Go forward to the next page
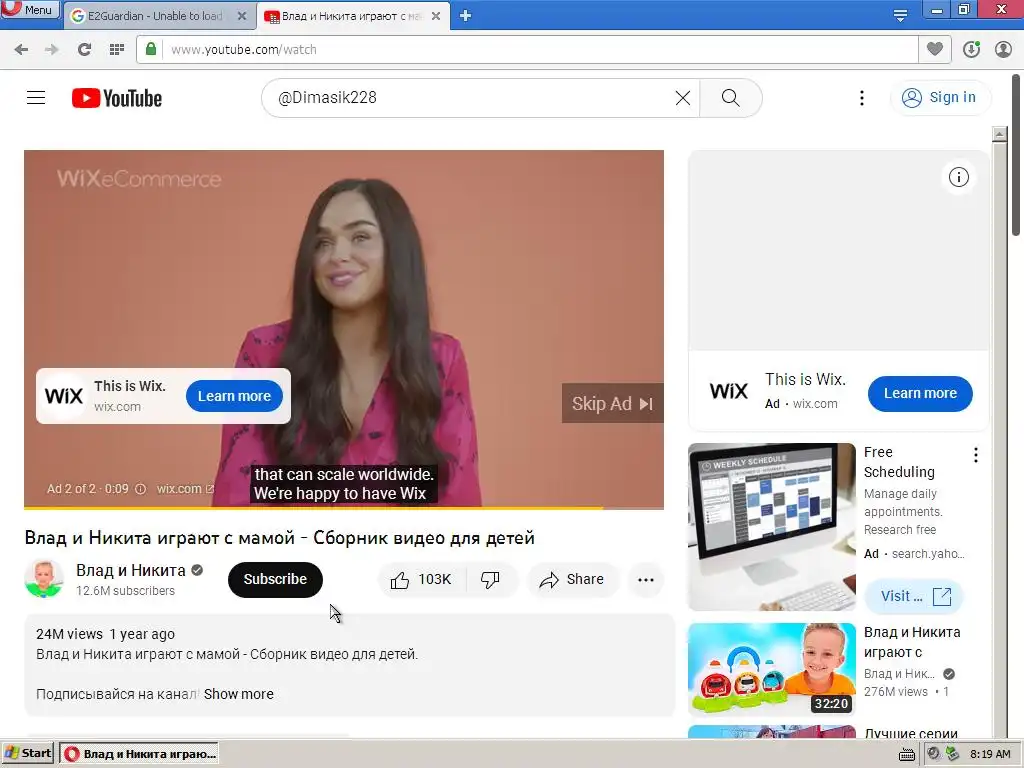This screenshot has height=768, width=1024. (52, 50)
